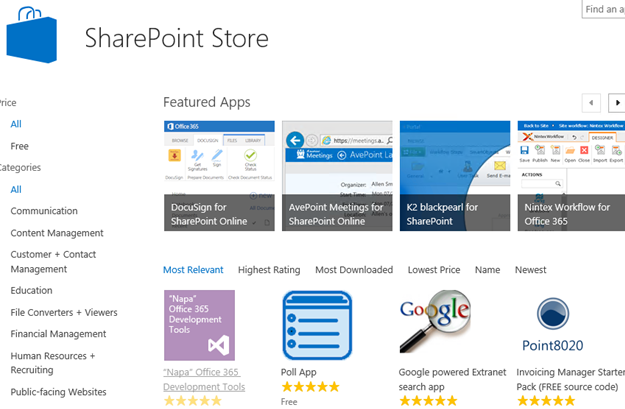Open the Google magnifying glass app icon

tap(435, 321)
